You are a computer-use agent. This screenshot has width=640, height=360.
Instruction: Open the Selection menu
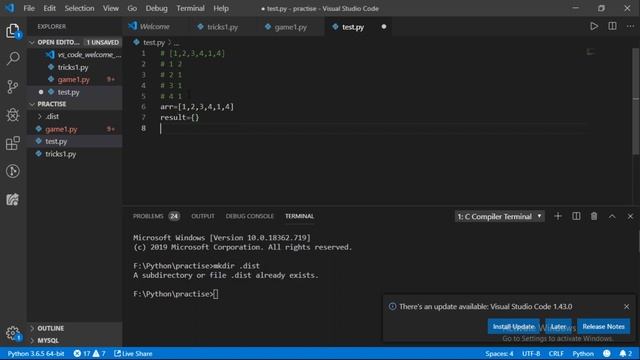(x=79, y=8)
